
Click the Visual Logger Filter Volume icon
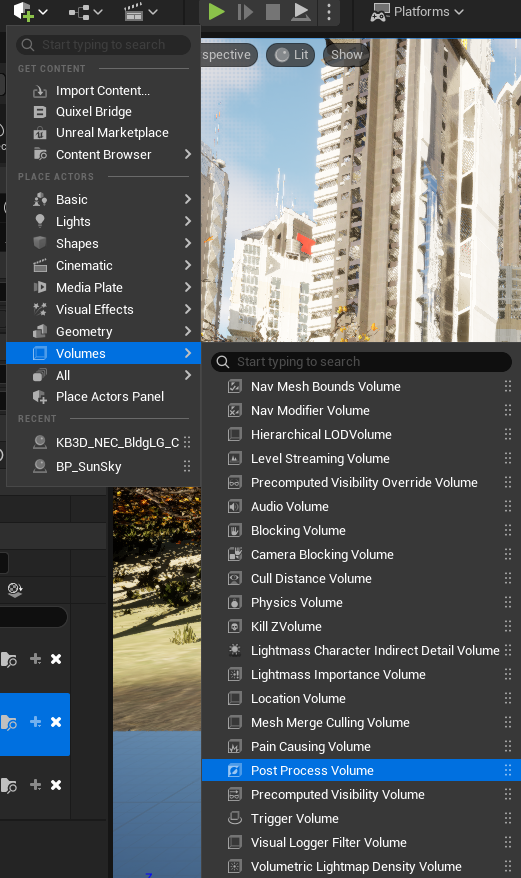coord(235,842)
